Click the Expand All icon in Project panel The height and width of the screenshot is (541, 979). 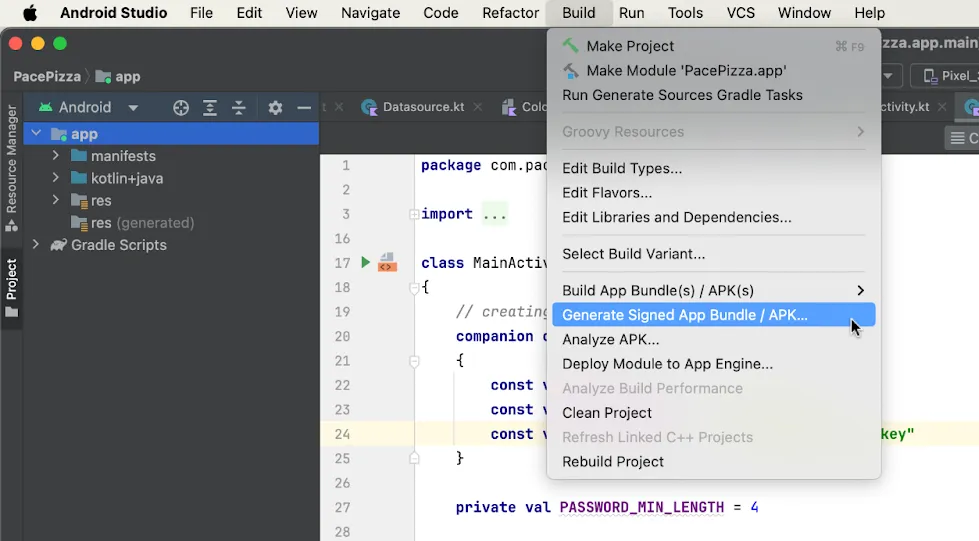click(210, 107)
